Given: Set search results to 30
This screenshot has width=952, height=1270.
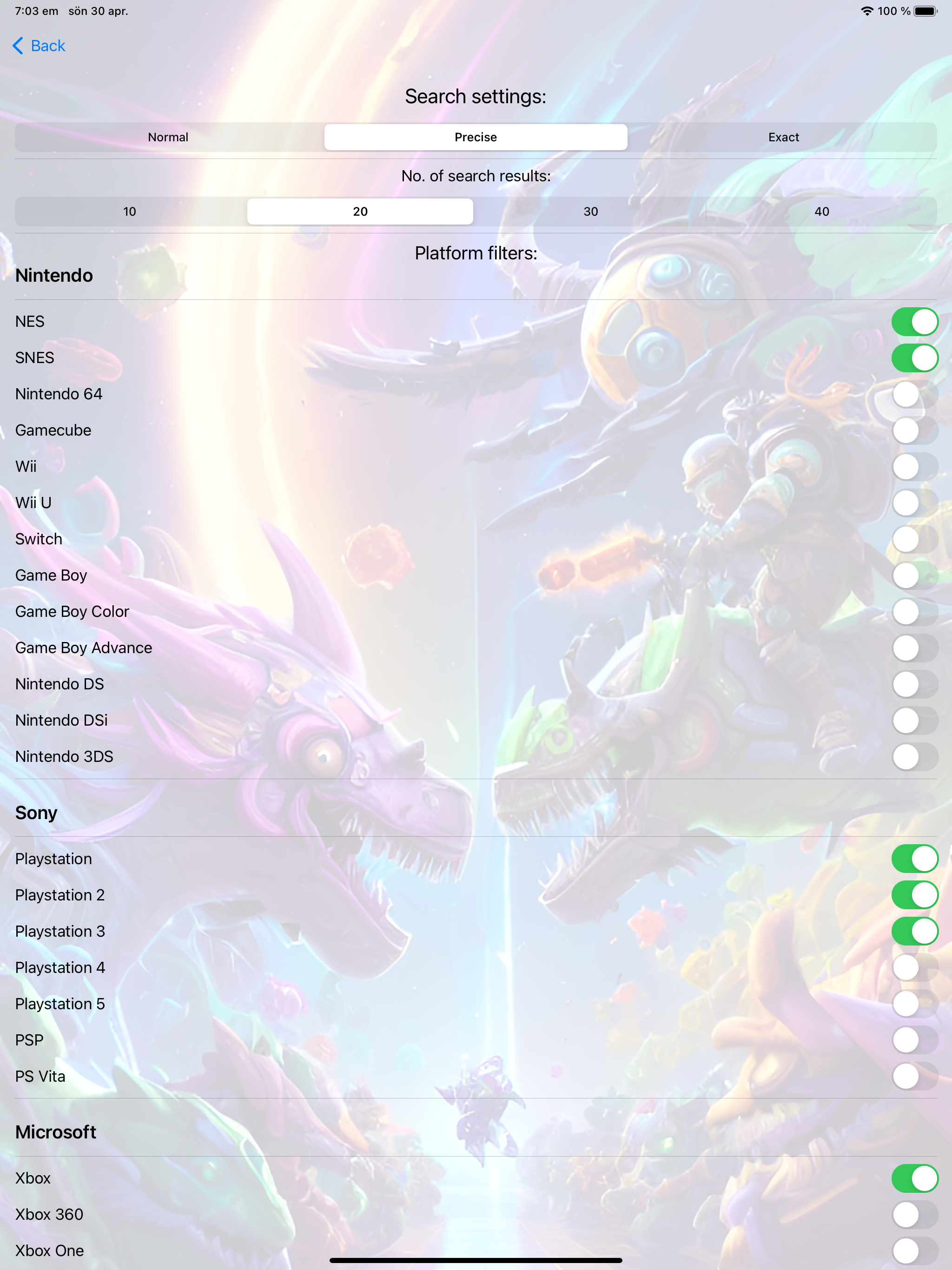Looking at the screenshot, I should pyautogui.click(x=590, y=212).
